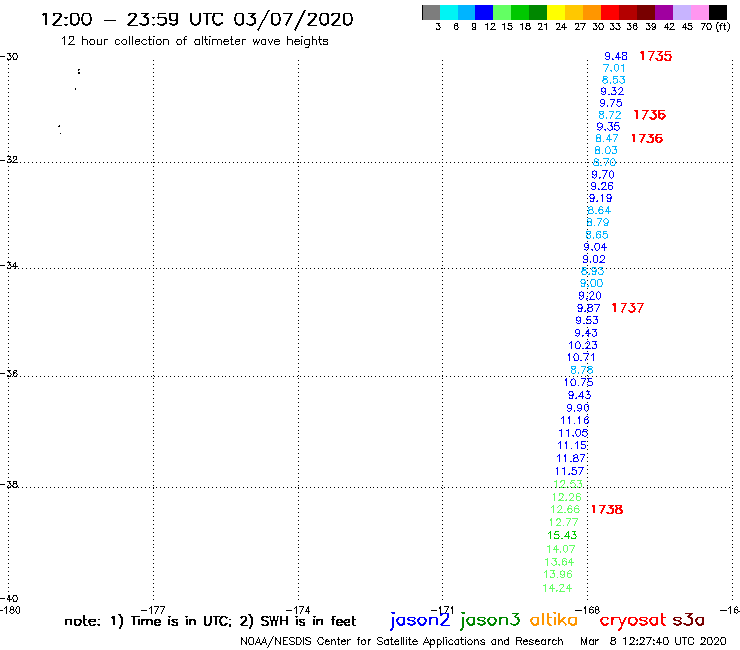Screen dimensions: 740x650
Task: Click the wave height value '8.47'
Action: tap(607, 138)
